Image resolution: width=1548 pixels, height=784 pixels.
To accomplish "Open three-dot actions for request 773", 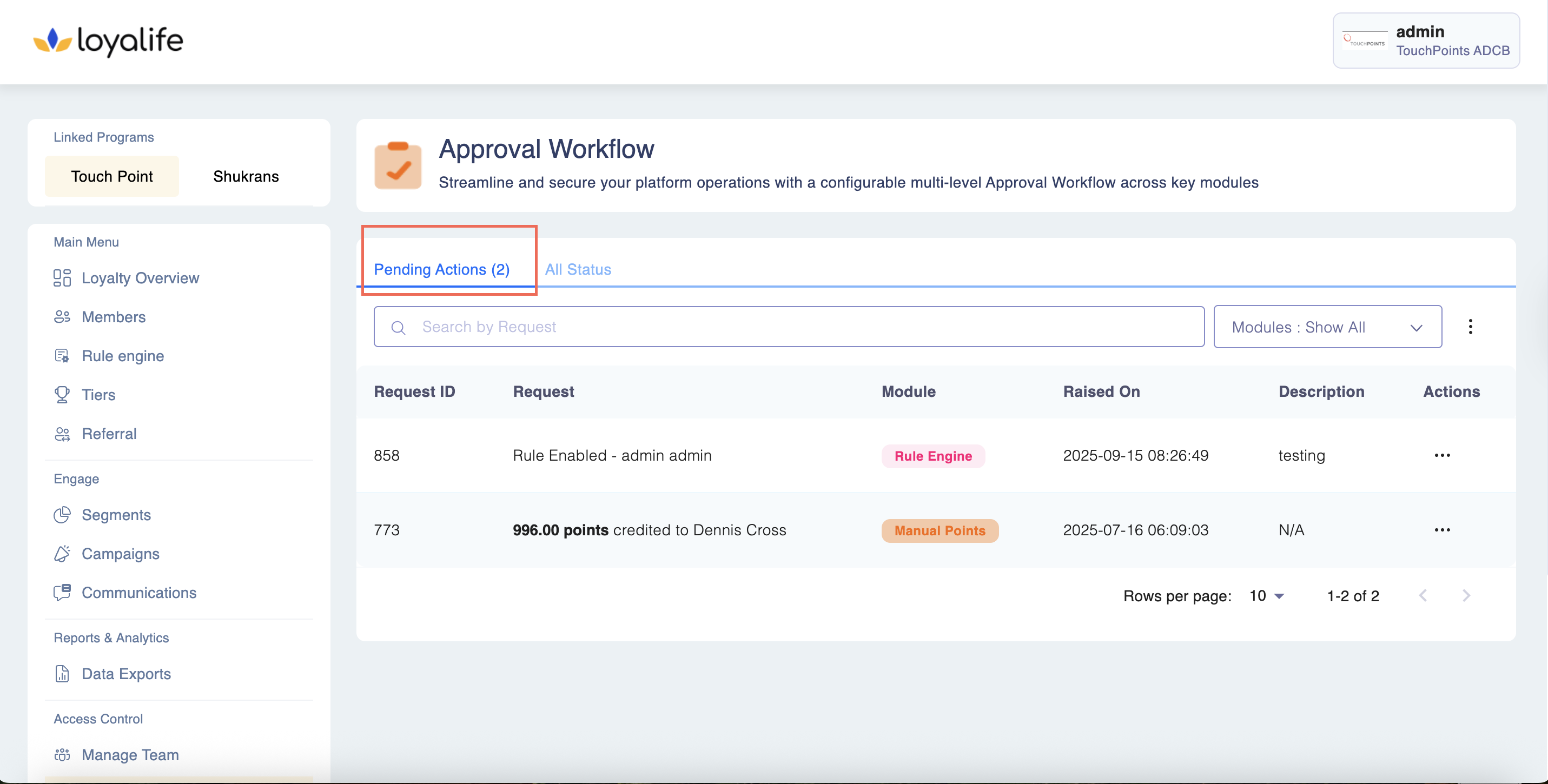I will click(1441, 530).
